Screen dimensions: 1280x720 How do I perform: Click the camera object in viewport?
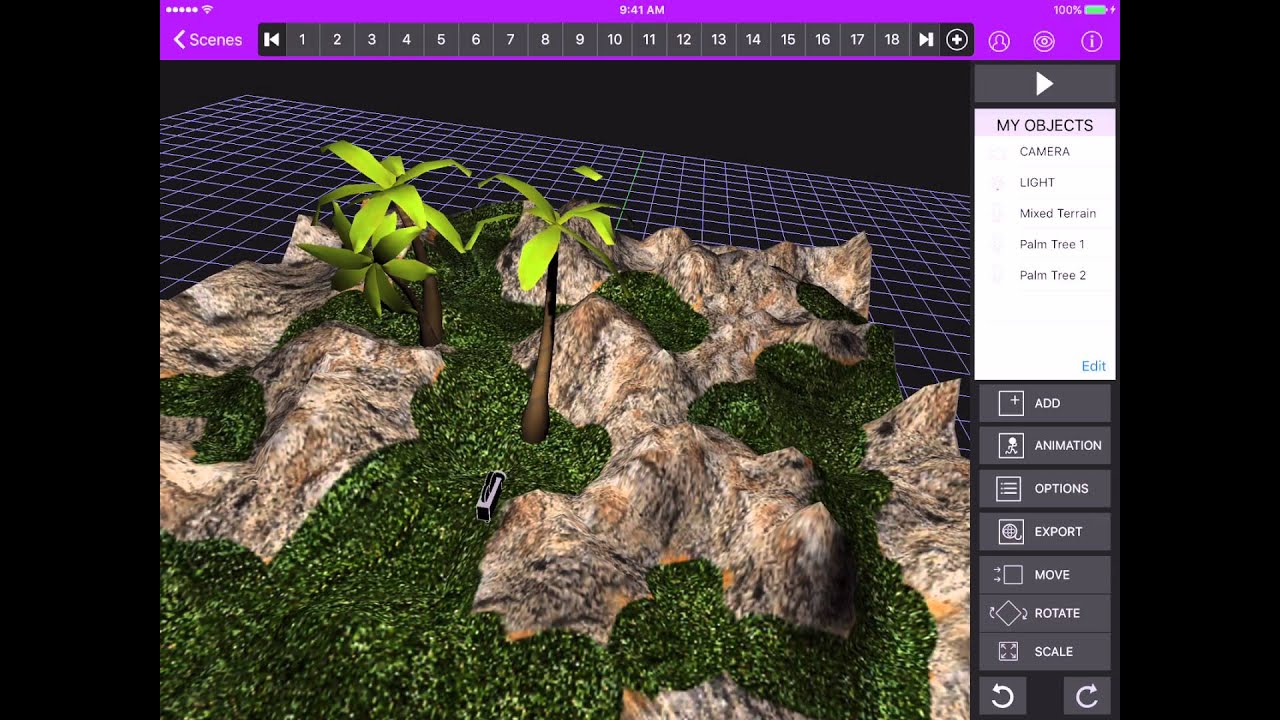(489, 496)
